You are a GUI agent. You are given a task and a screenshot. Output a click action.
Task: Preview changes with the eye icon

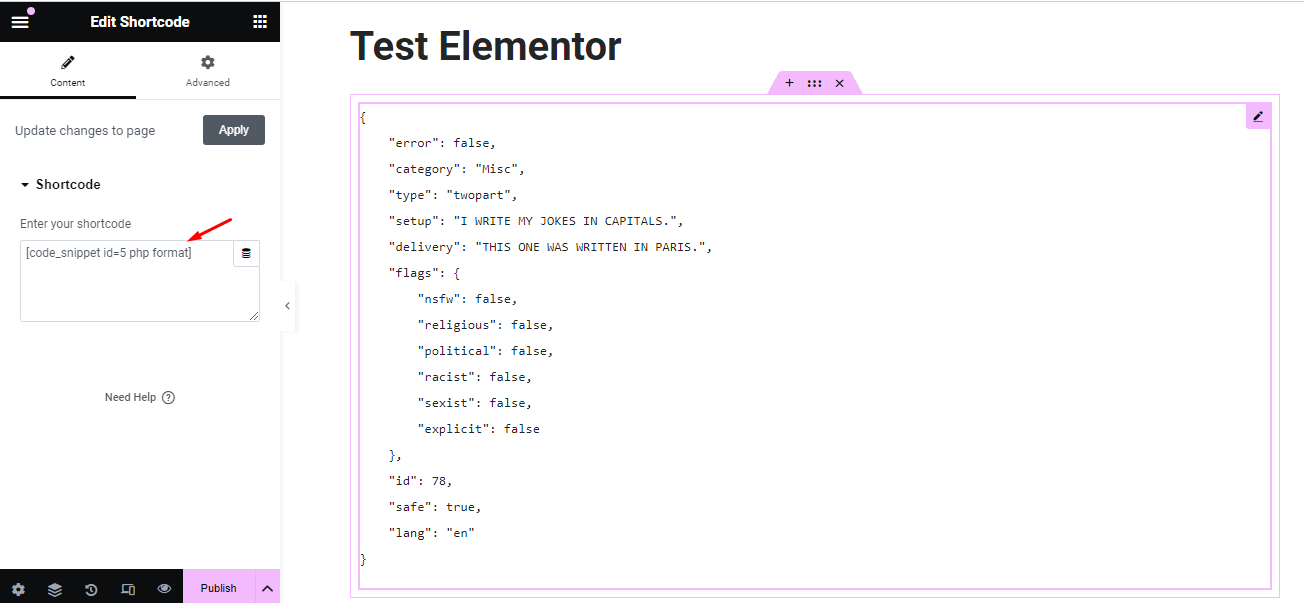164,588
